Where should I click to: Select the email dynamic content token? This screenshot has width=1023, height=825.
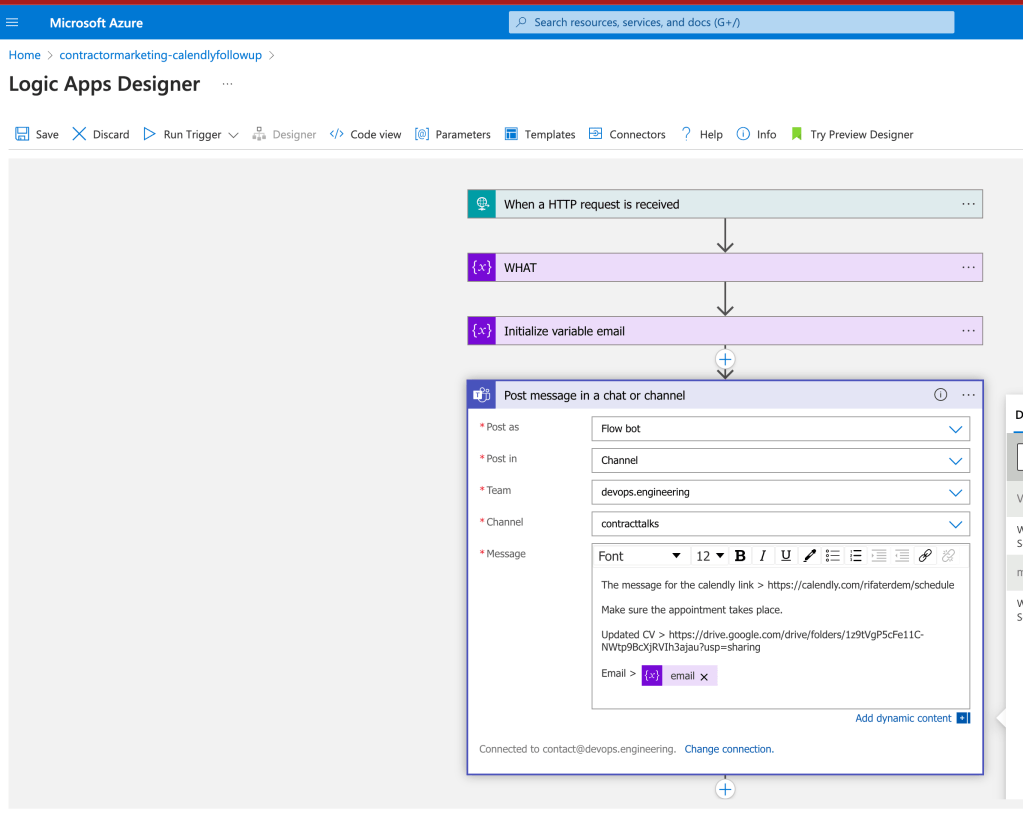click(679, 676)
